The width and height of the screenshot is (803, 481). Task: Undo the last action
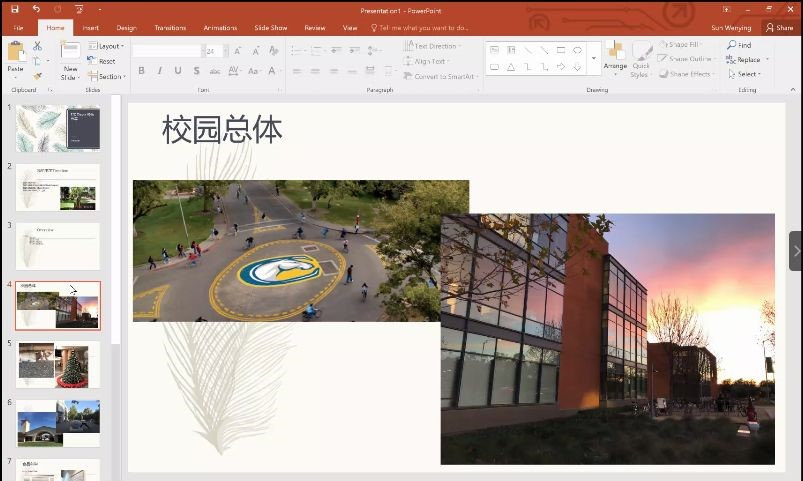click(x=37, y=9)
